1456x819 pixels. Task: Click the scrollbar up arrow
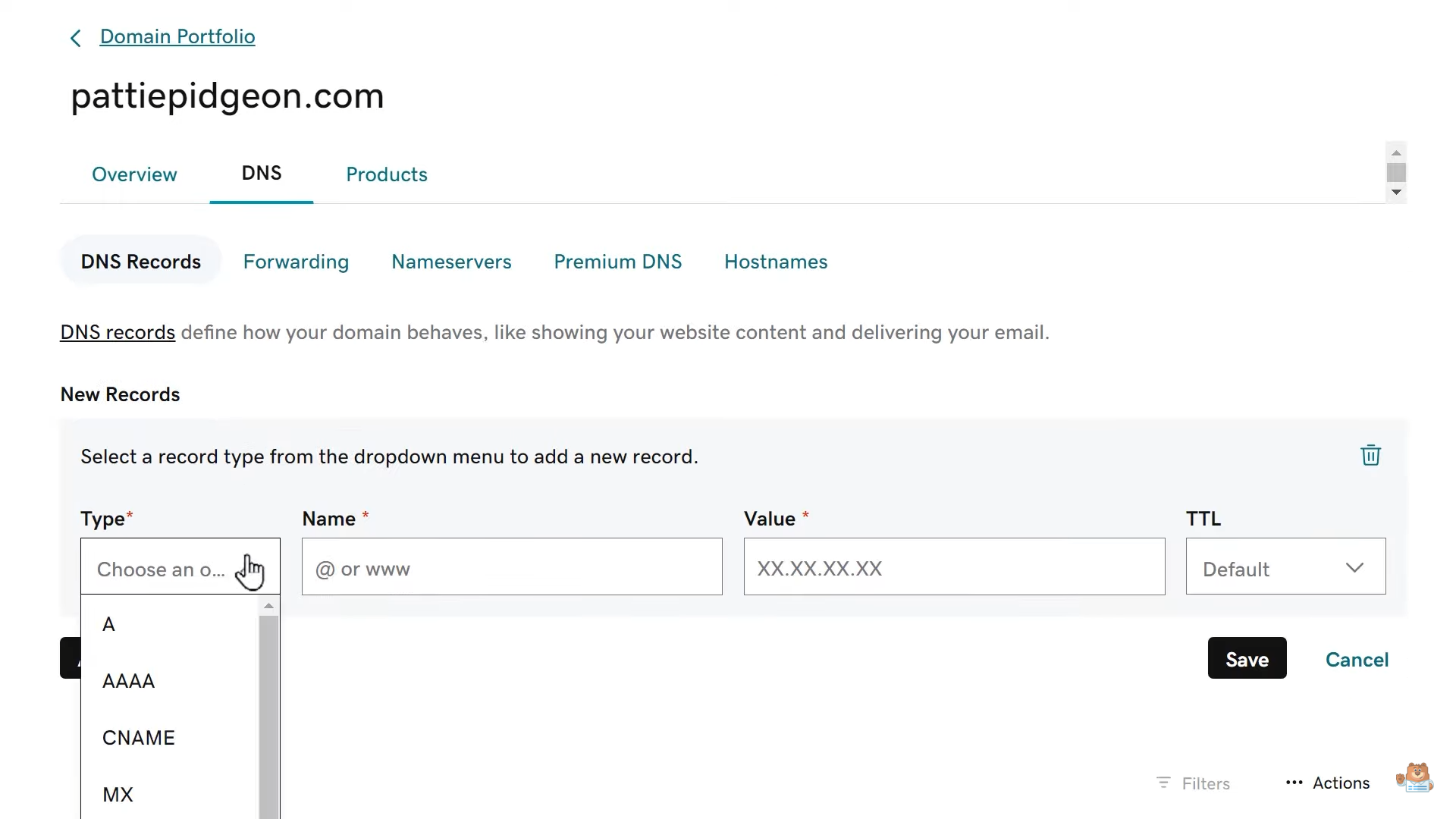coord(1397,152)
